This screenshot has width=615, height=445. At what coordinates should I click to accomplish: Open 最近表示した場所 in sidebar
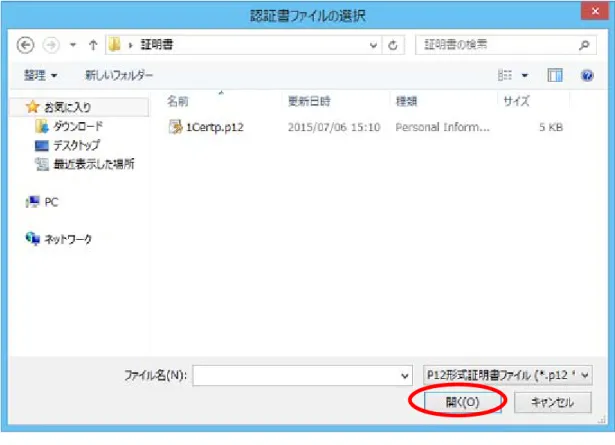click(x=94, y=164)
